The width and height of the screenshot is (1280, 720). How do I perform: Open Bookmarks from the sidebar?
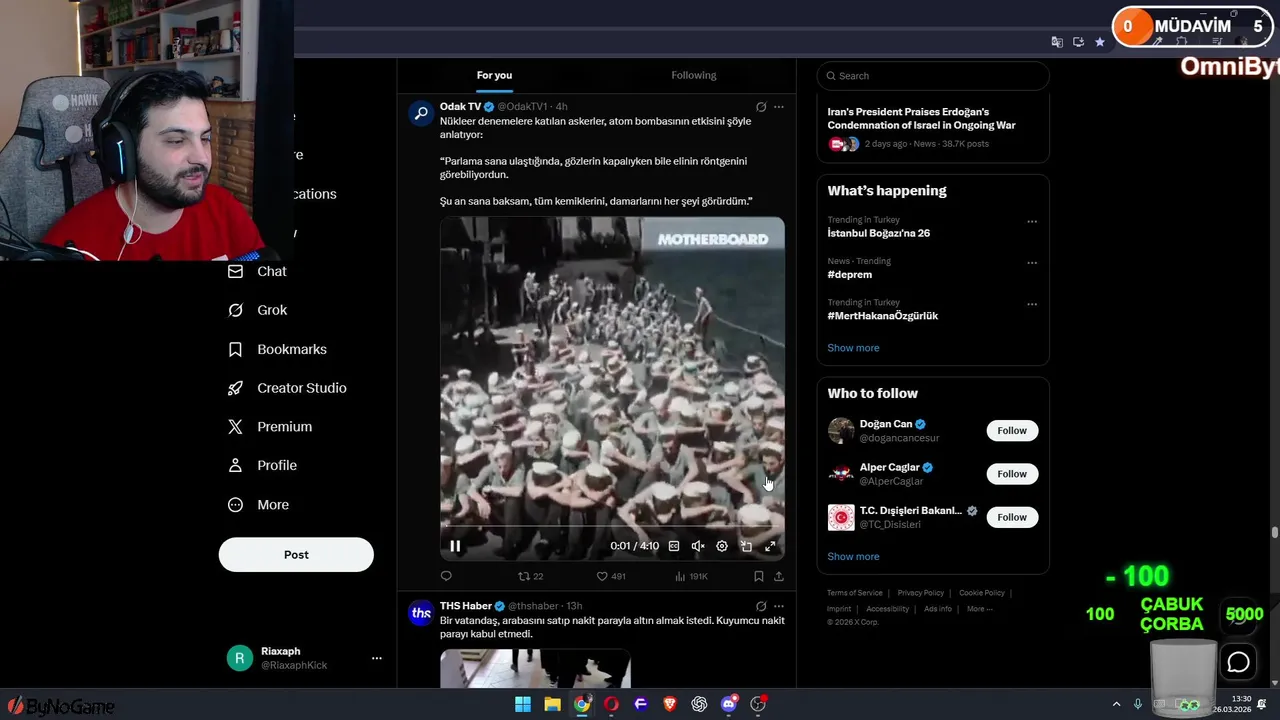(277, 349)
